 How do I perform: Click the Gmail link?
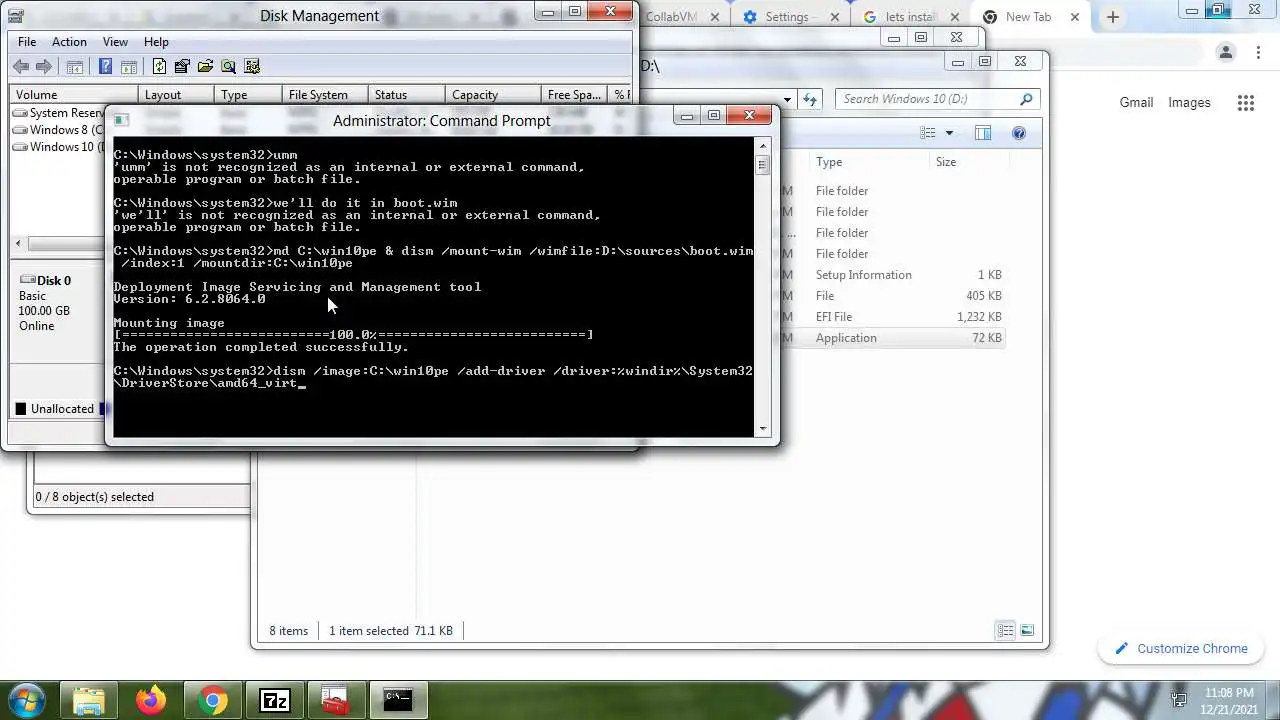click(x=1136, y=103)
